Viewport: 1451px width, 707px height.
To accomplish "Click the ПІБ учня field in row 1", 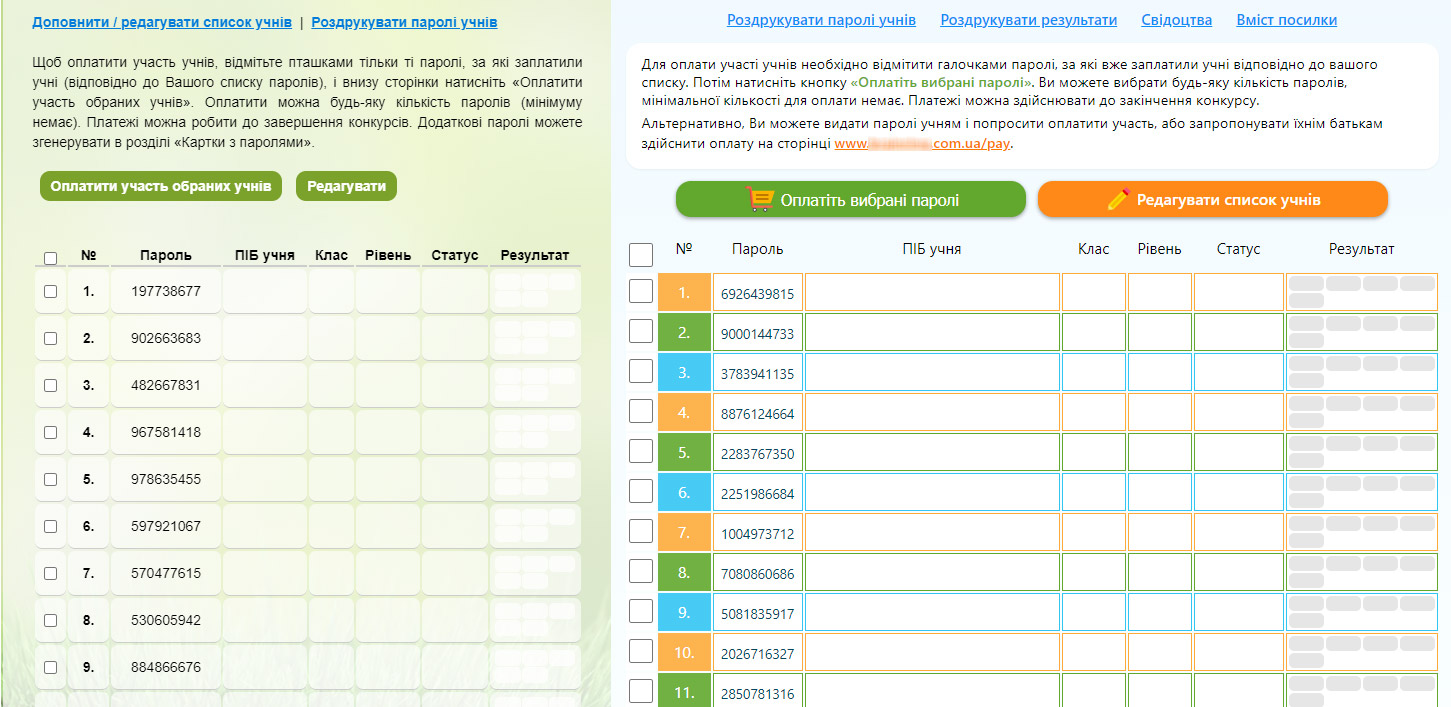I will point(932,293).
